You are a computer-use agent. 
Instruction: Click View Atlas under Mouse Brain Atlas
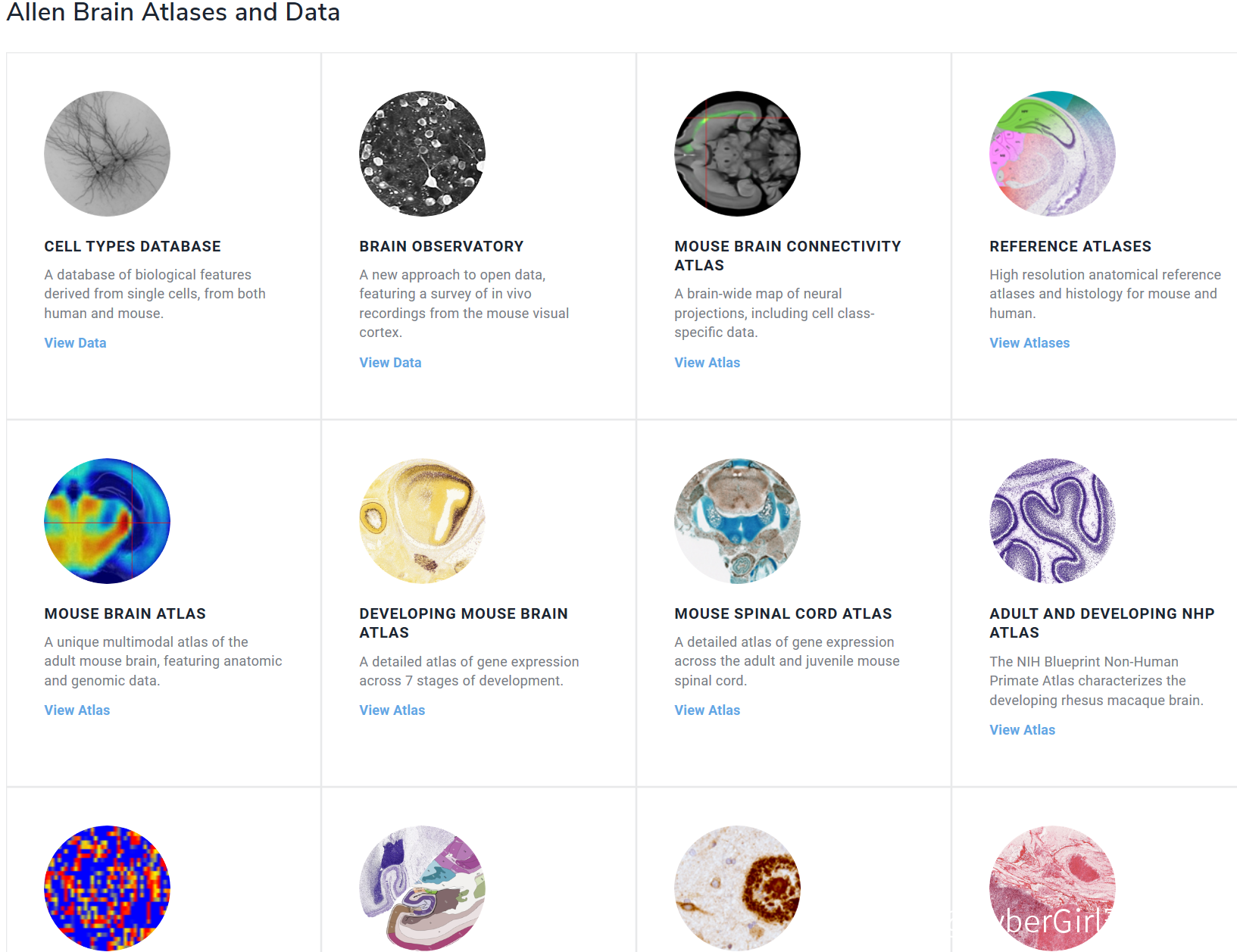pos(77,710)
